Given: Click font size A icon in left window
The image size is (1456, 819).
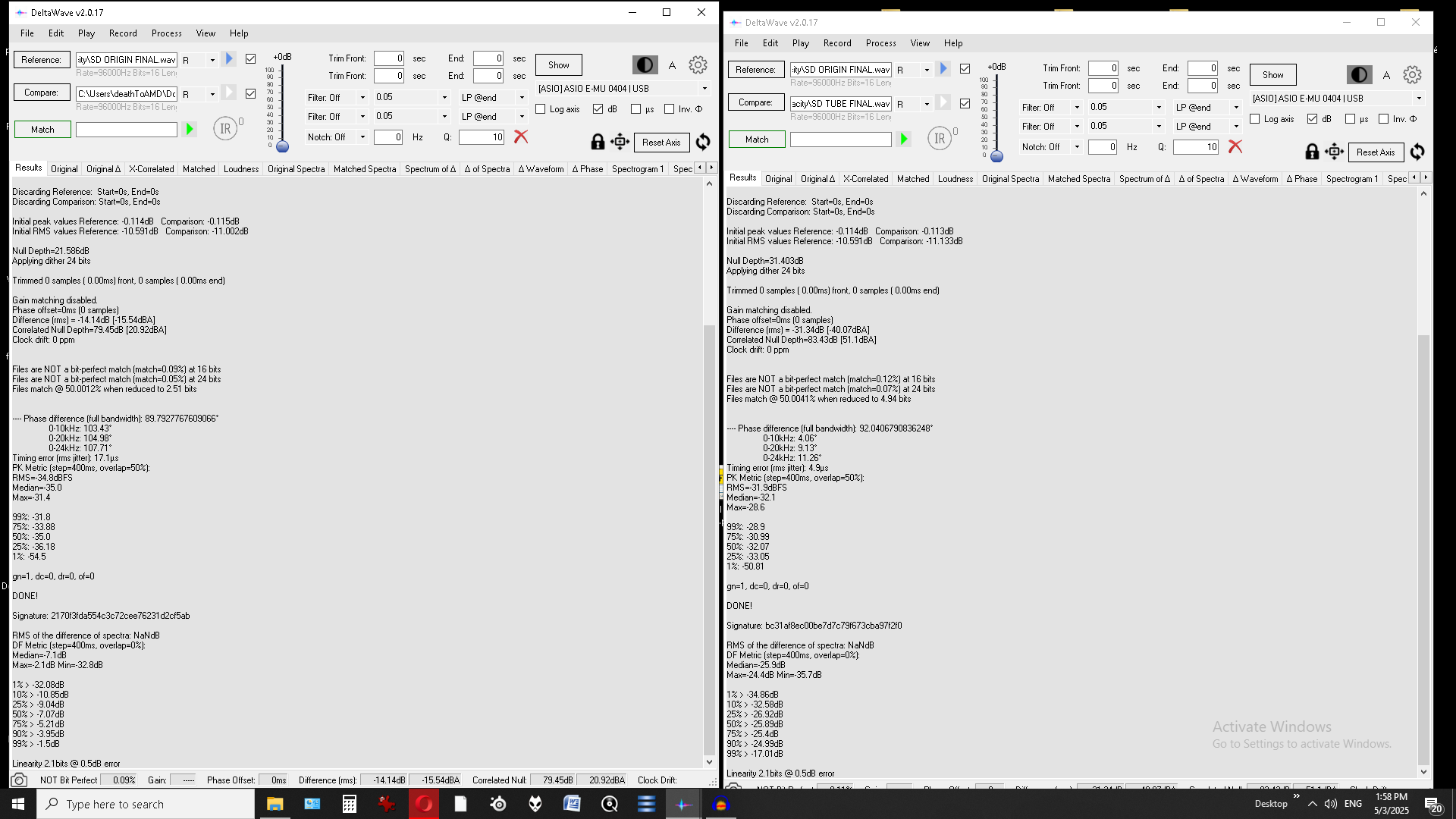Looking at the screenshot, I should tap(672, 65).
